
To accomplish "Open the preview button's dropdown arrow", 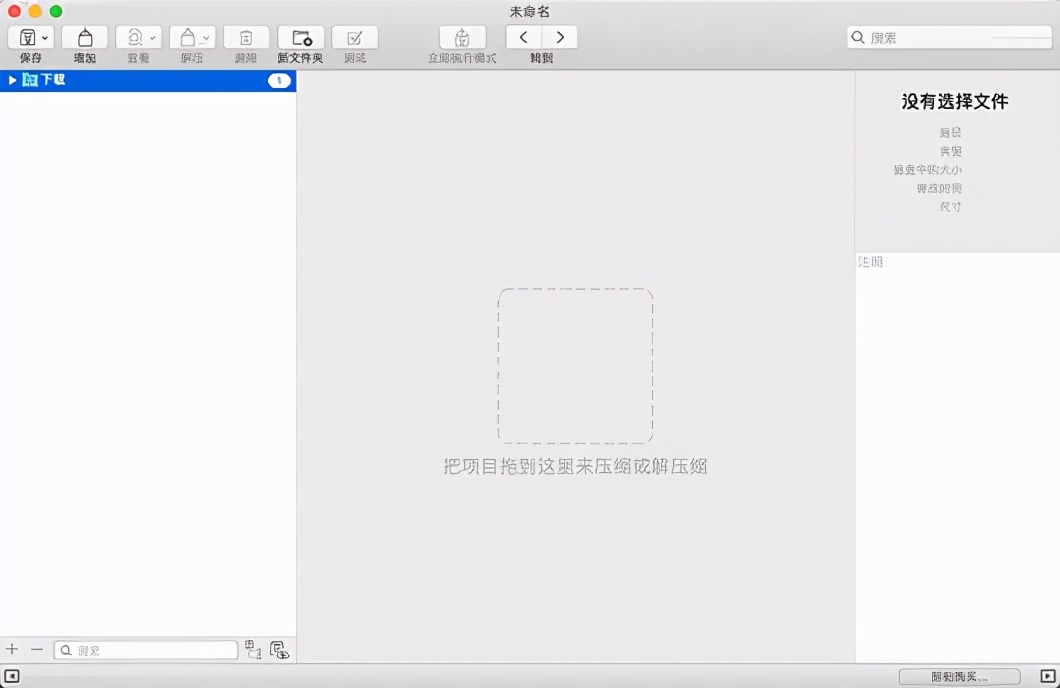I will [153, 38].
